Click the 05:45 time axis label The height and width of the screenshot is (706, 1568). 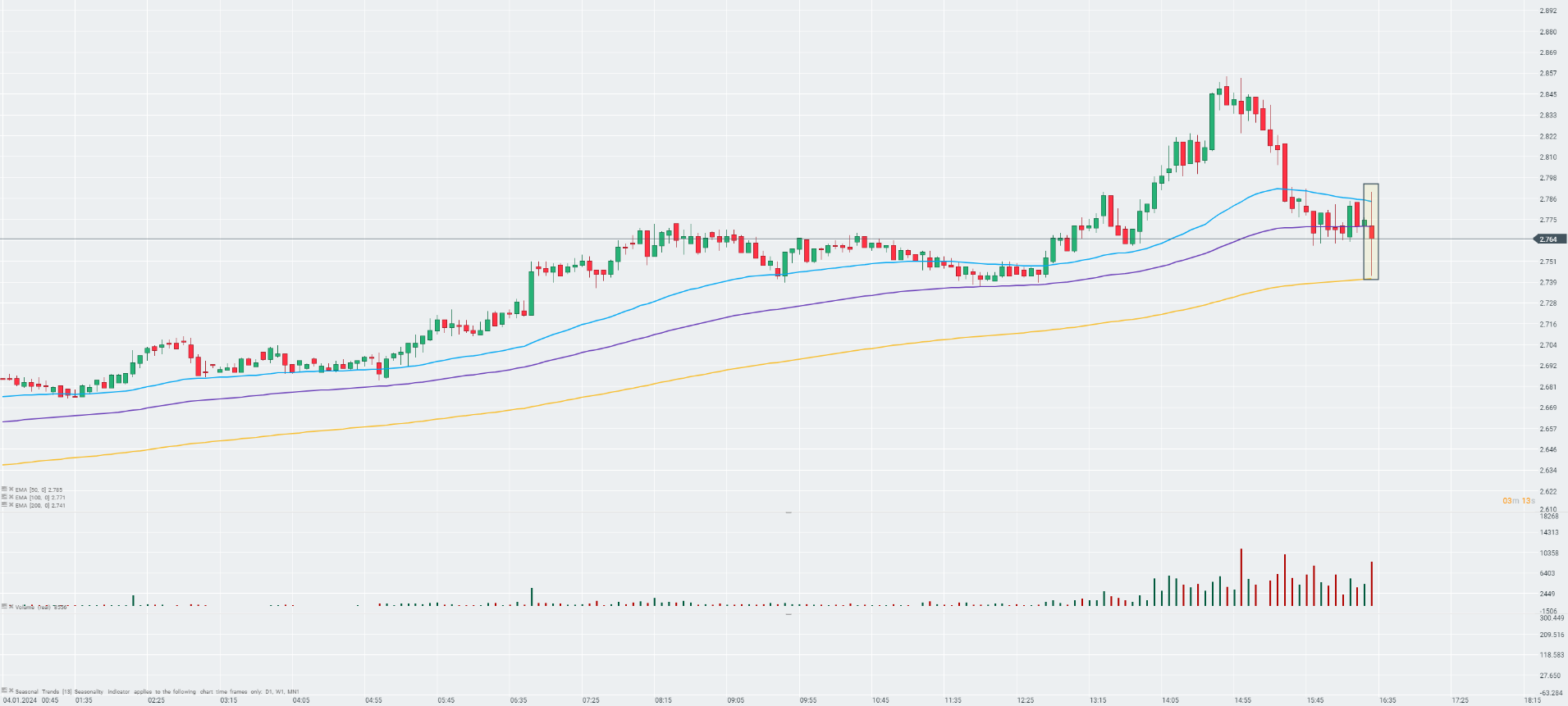coord(446,700)
